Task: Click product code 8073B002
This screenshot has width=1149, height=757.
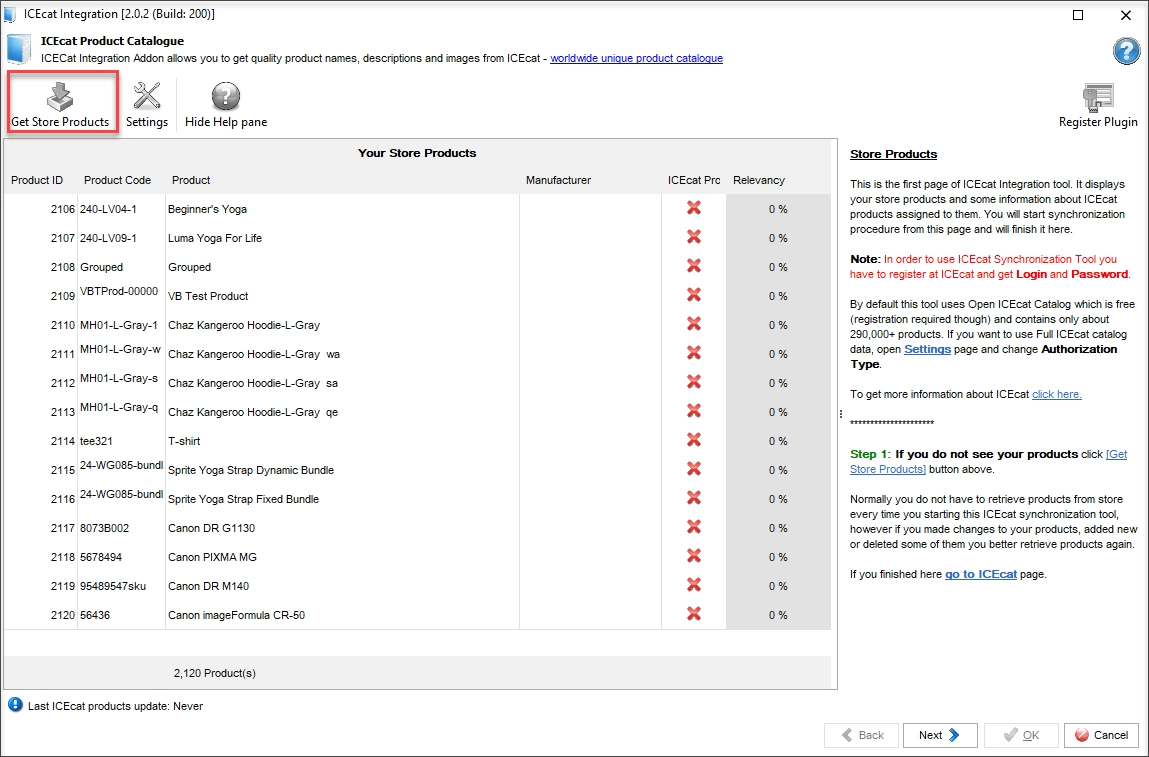Action: tap(105, 528)
